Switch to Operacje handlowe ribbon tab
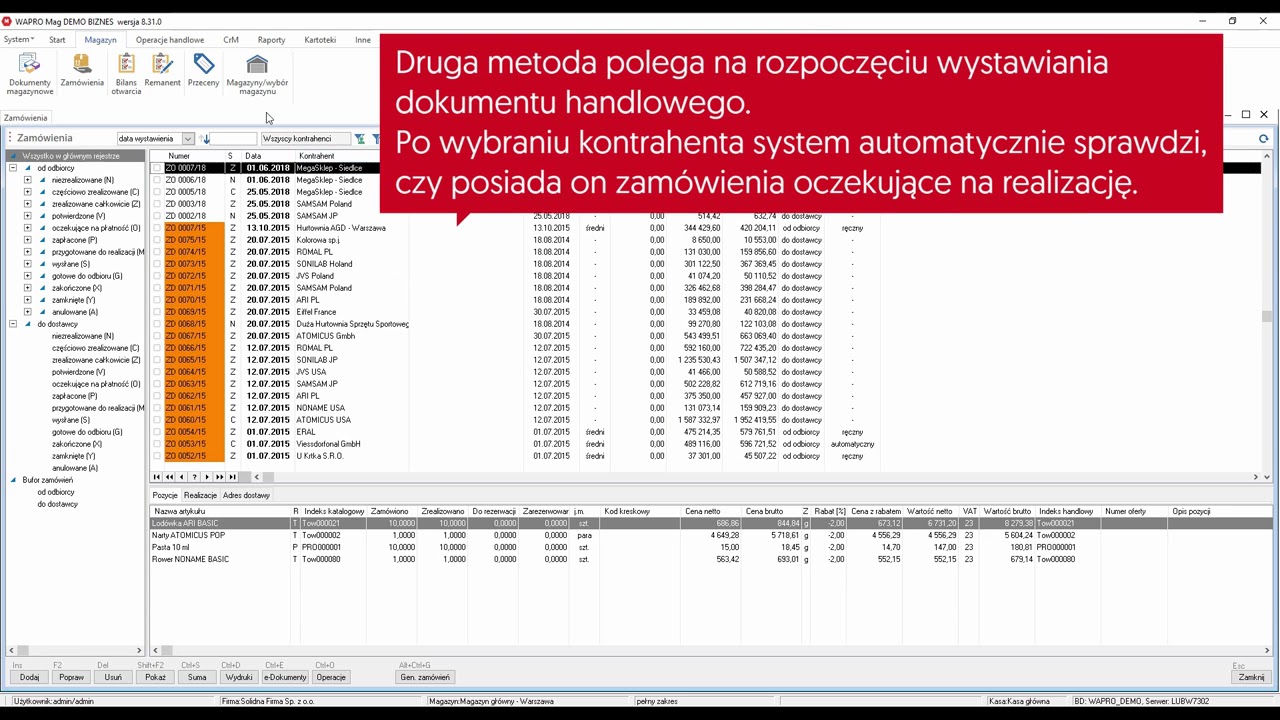 [x=170, y=40]
